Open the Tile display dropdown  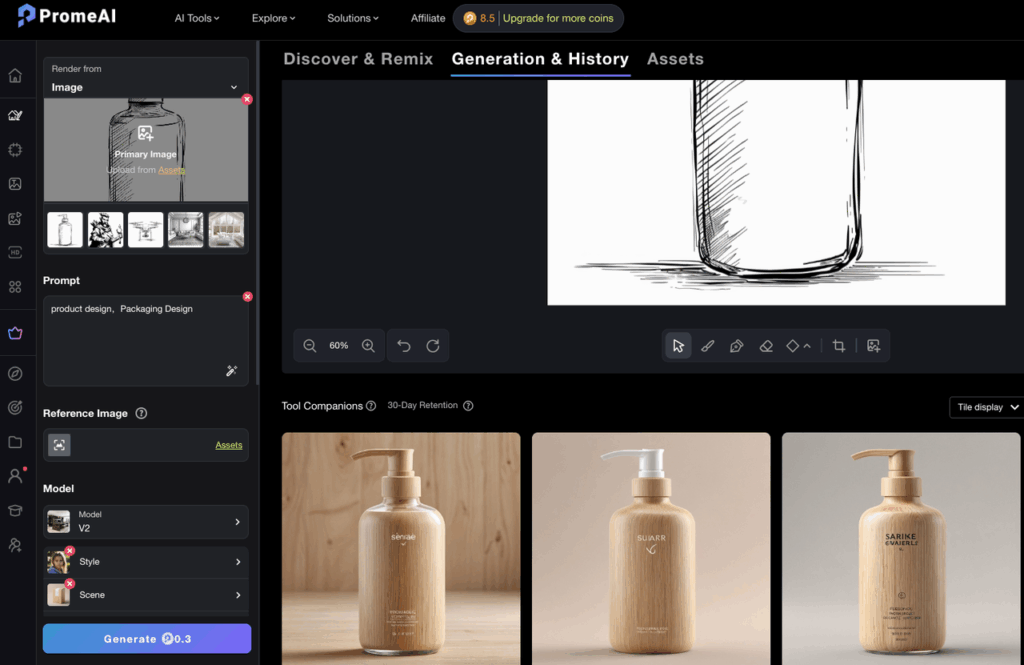(987, 407)
